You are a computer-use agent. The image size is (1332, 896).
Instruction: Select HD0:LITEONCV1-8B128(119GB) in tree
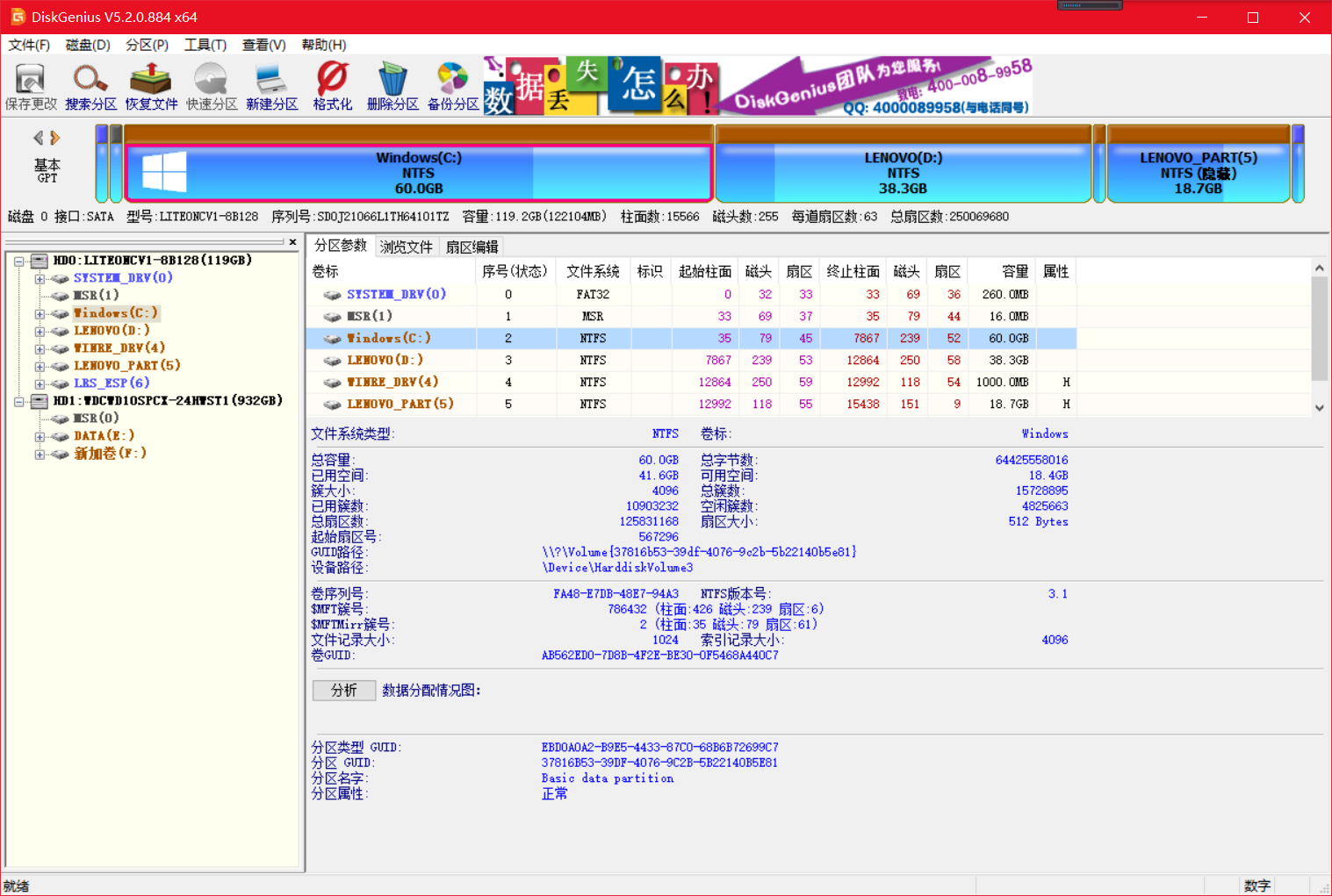tap(152, 261)
